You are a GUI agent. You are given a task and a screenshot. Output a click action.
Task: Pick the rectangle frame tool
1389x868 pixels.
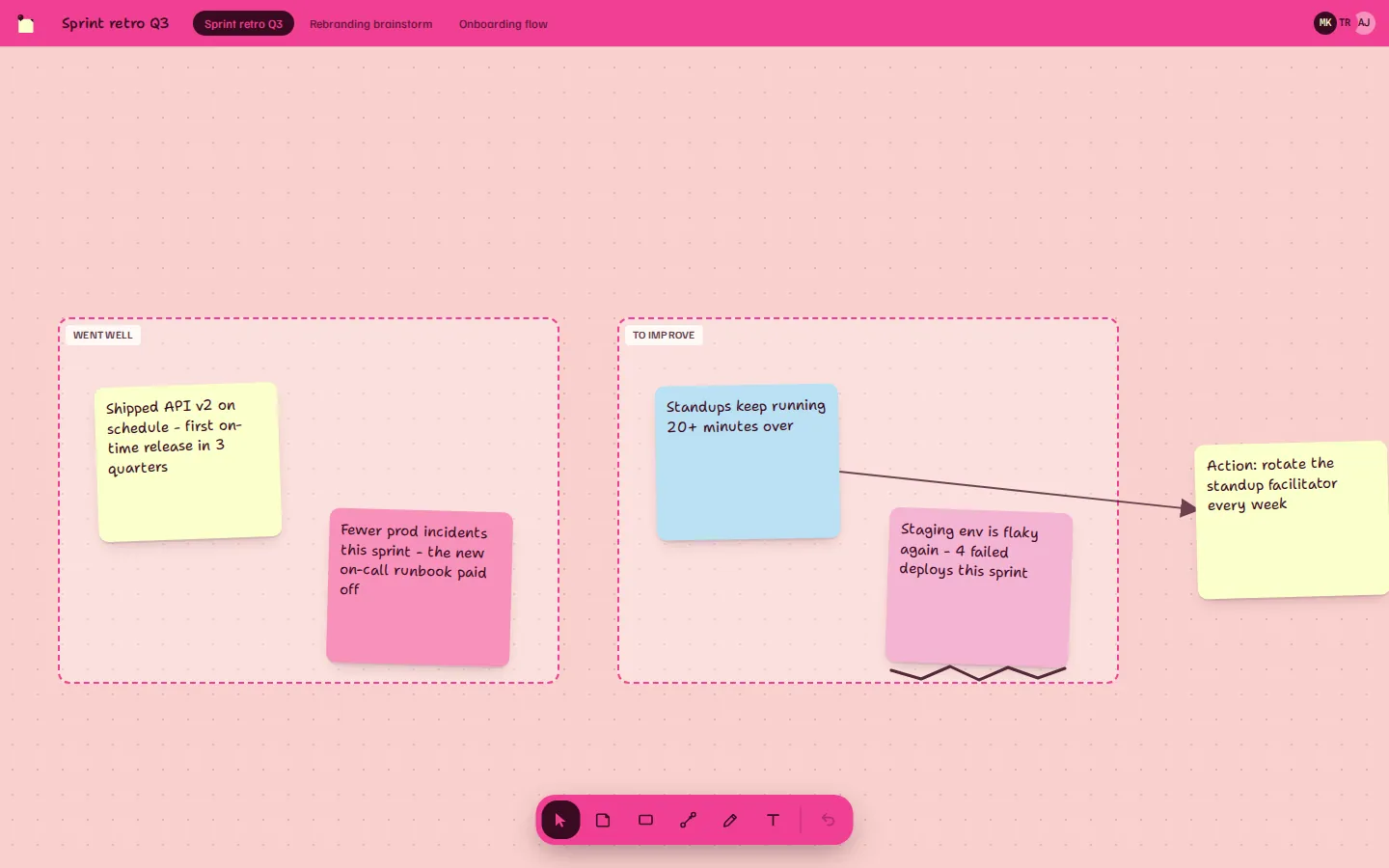coord(645,820)
